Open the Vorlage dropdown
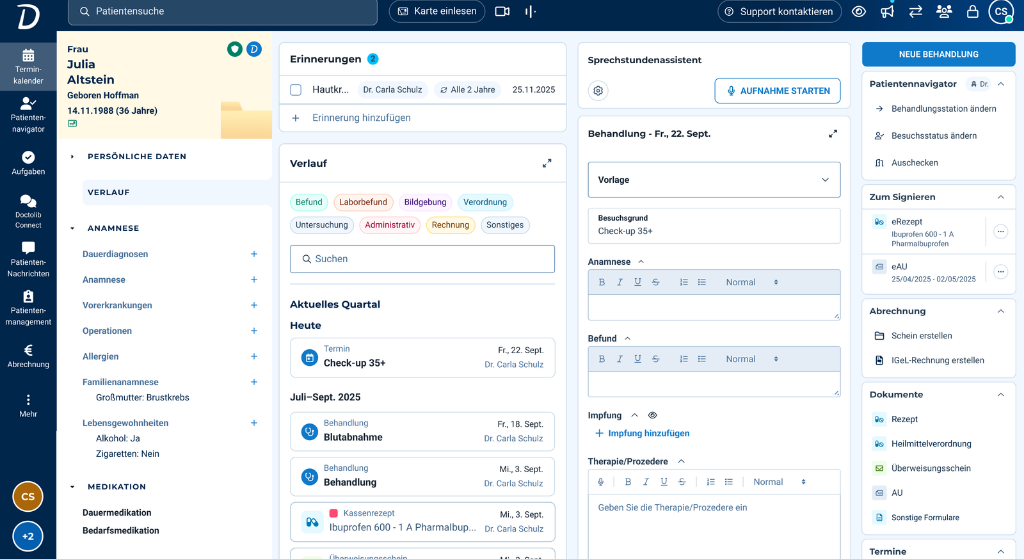The height and width of the screenshot is (559, 1024). tap(714, 180)
